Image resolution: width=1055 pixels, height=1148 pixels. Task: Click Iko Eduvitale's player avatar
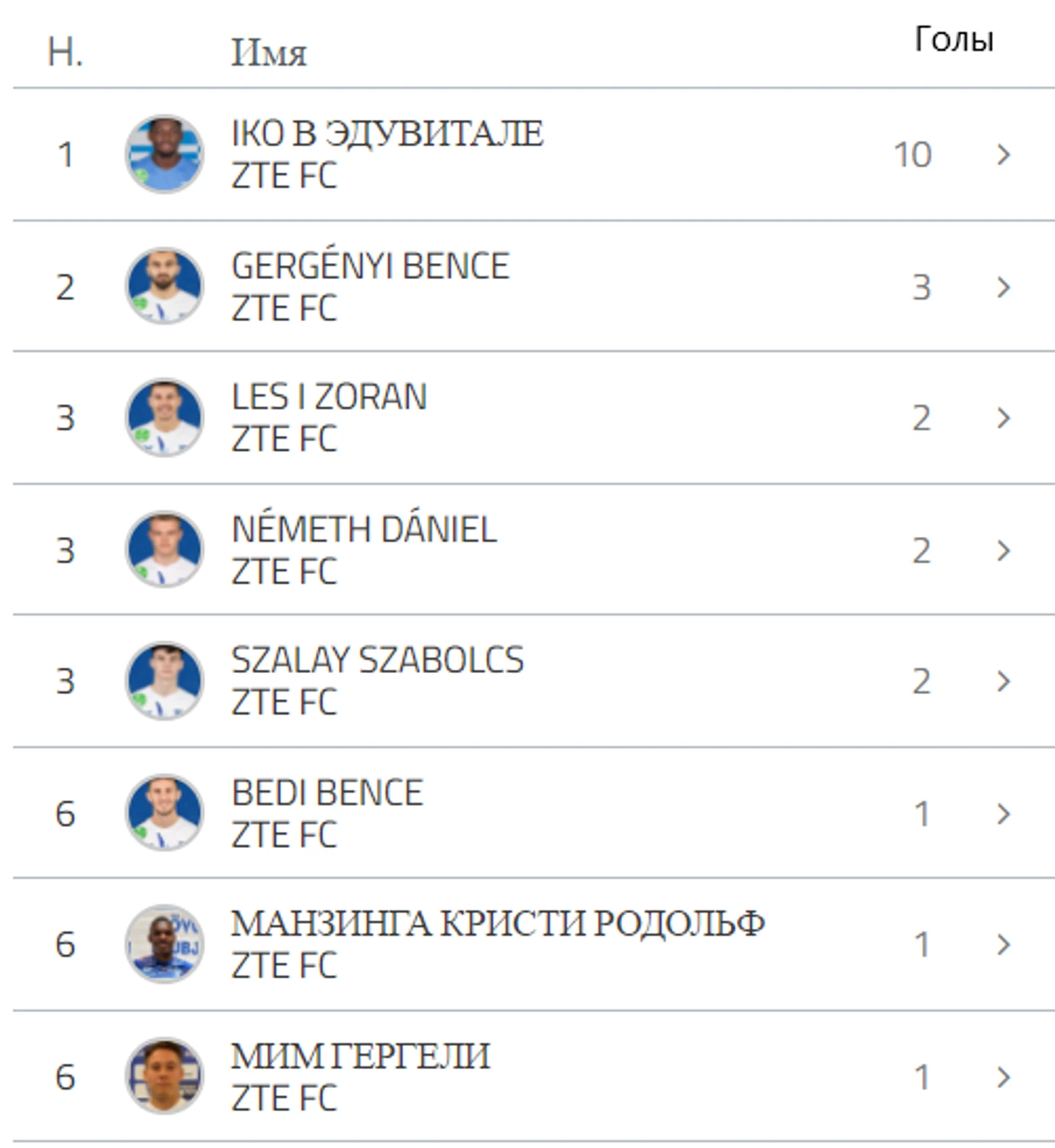[x=164, y=154]
